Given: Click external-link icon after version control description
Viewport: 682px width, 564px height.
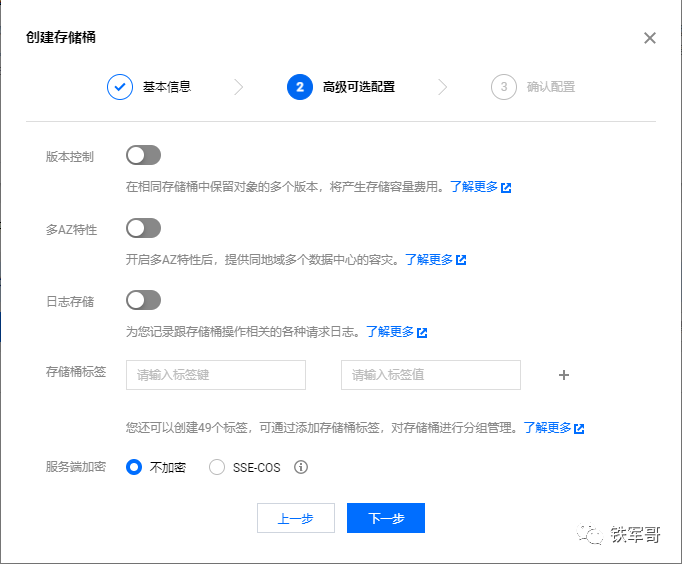Looking at the screenshot, I should click(x=506, y=188).
